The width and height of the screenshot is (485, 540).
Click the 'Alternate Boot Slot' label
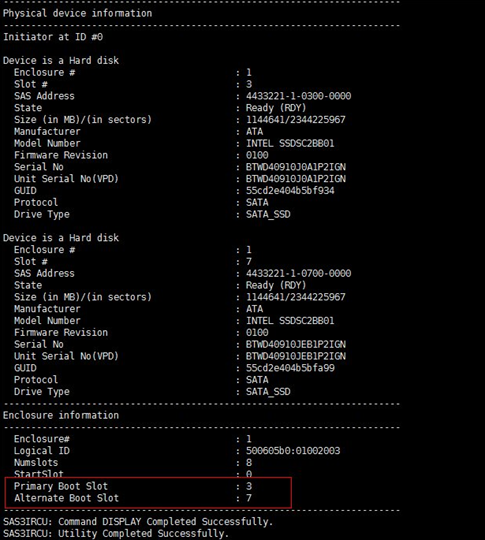pos(66,498)
